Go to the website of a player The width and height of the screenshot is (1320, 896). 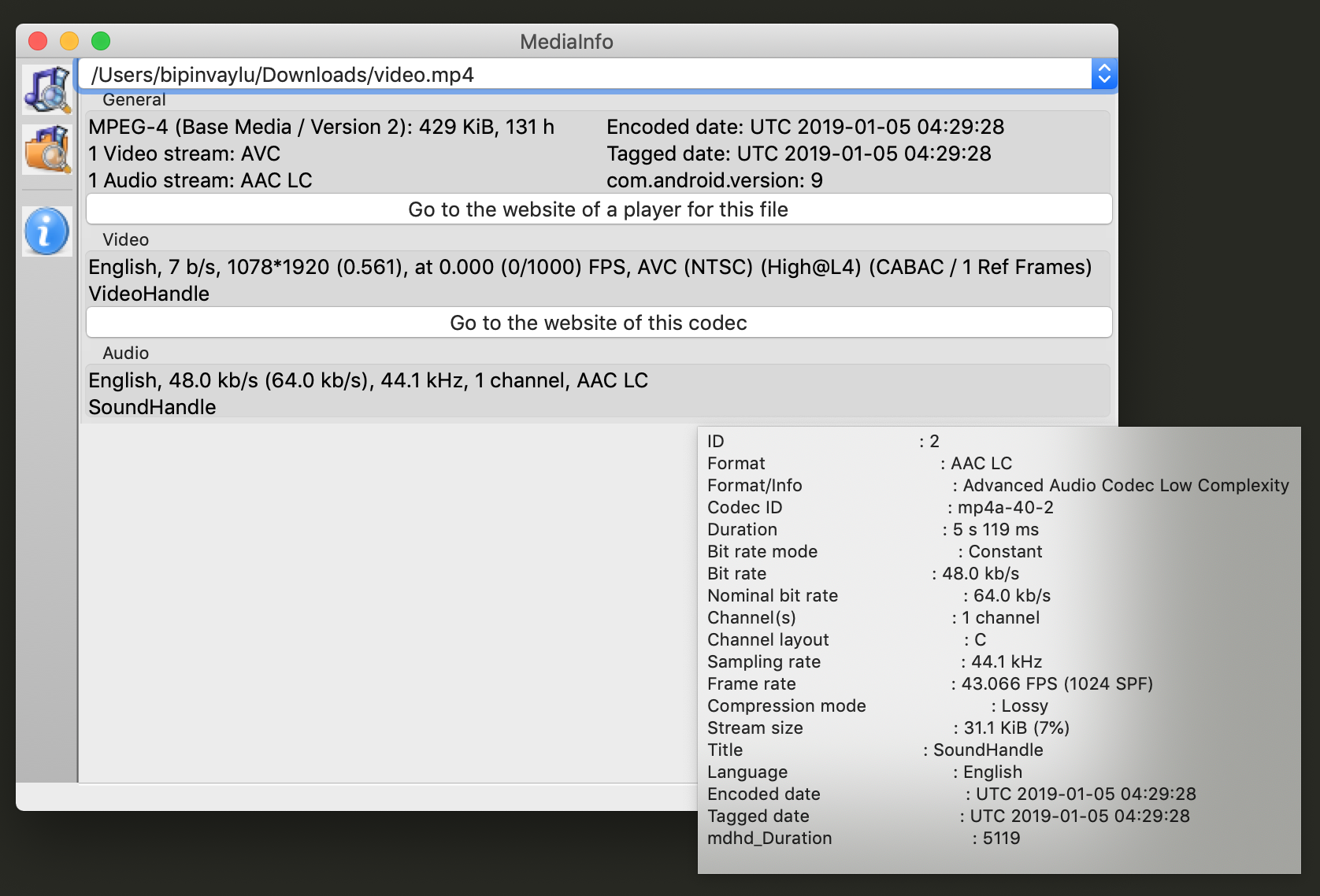tap(599, 209)
